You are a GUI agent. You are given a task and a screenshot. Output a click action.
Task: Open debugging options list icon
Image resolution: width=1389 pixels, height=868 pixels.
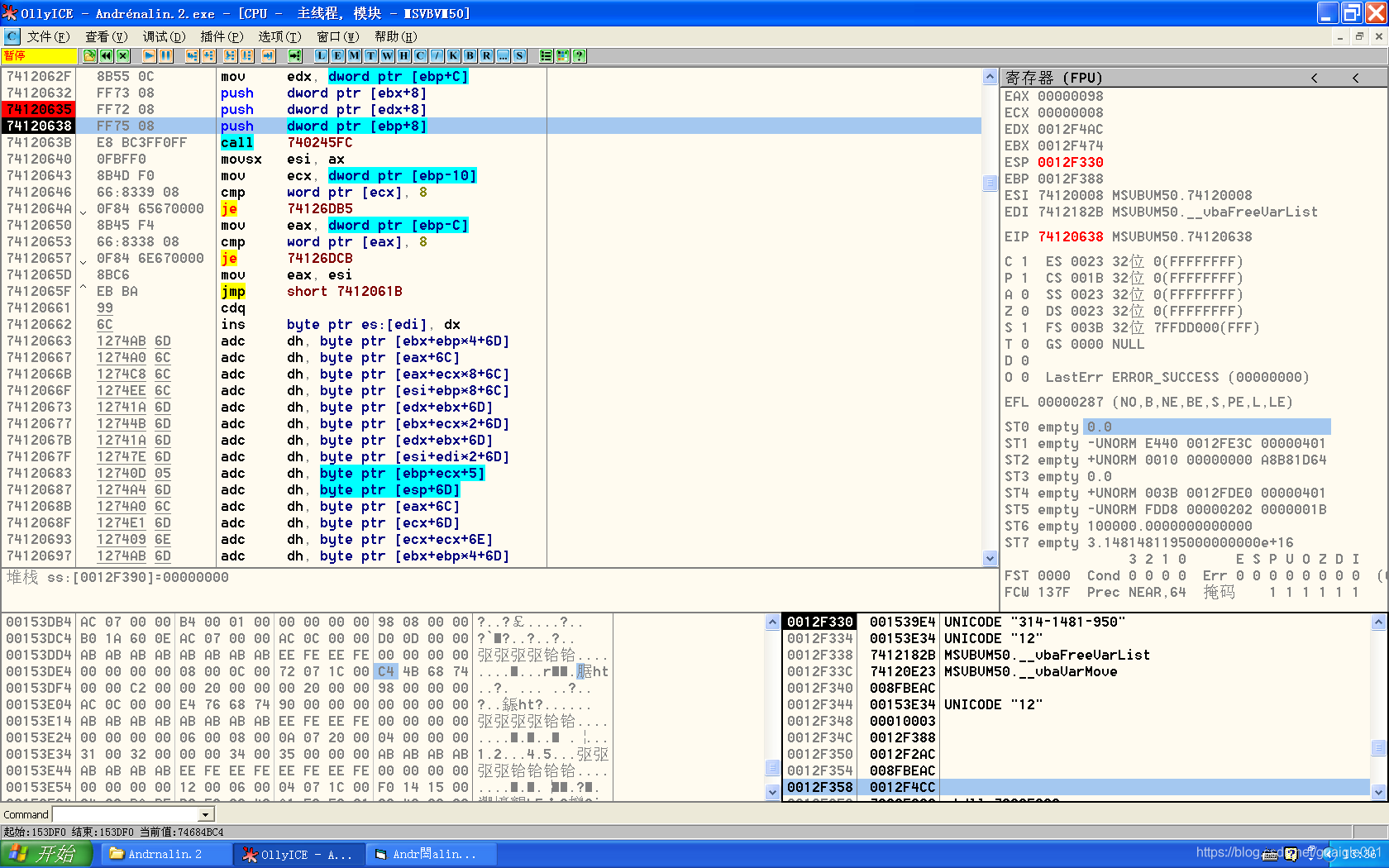(x=546, y=55)
